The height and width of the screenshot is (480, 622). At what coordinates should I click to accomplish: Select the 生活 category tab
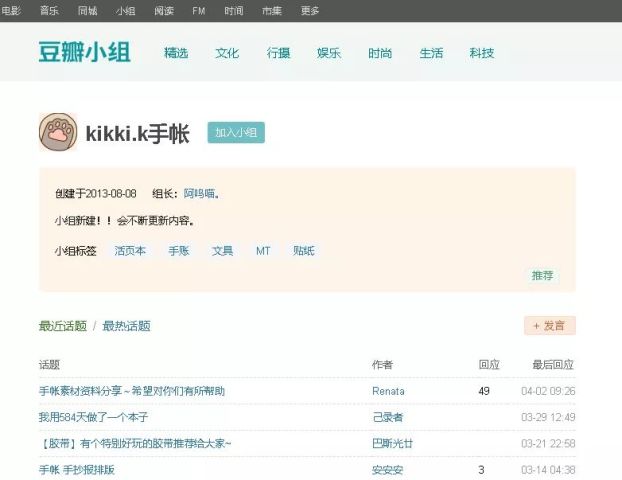[431, 53]
